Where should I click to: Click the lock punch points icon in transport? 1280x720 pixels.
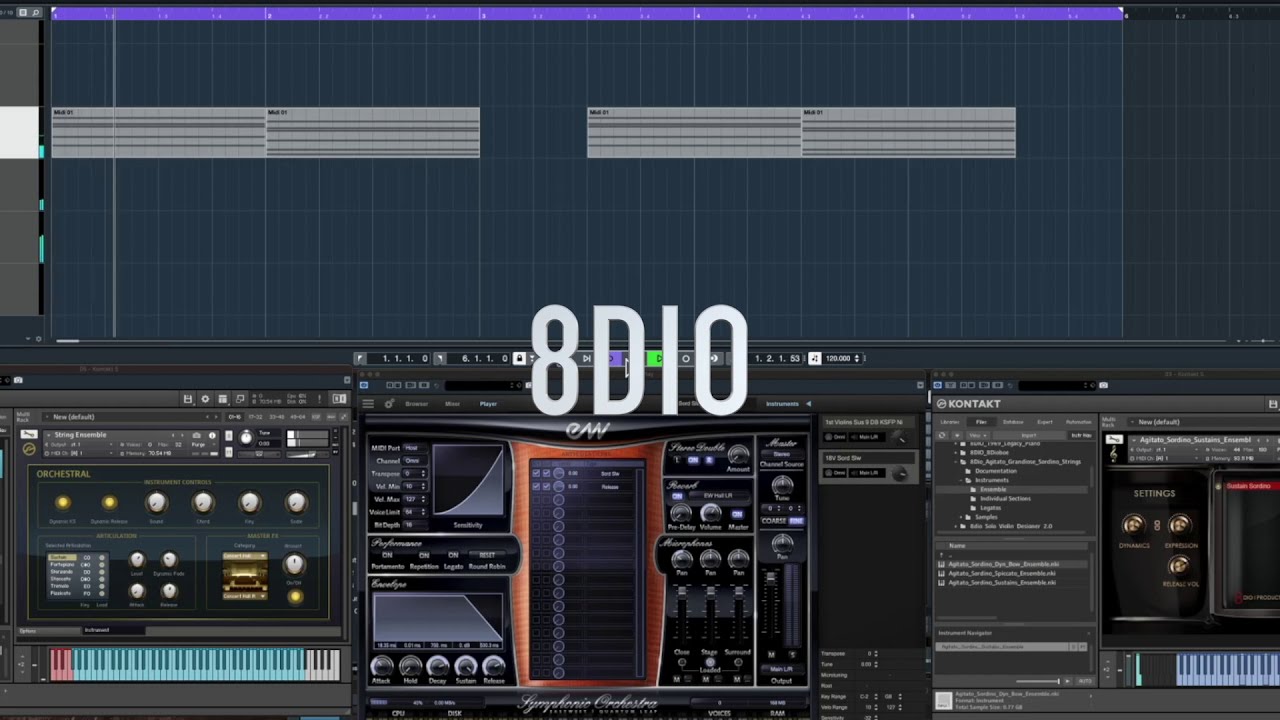tap(519, 358)
